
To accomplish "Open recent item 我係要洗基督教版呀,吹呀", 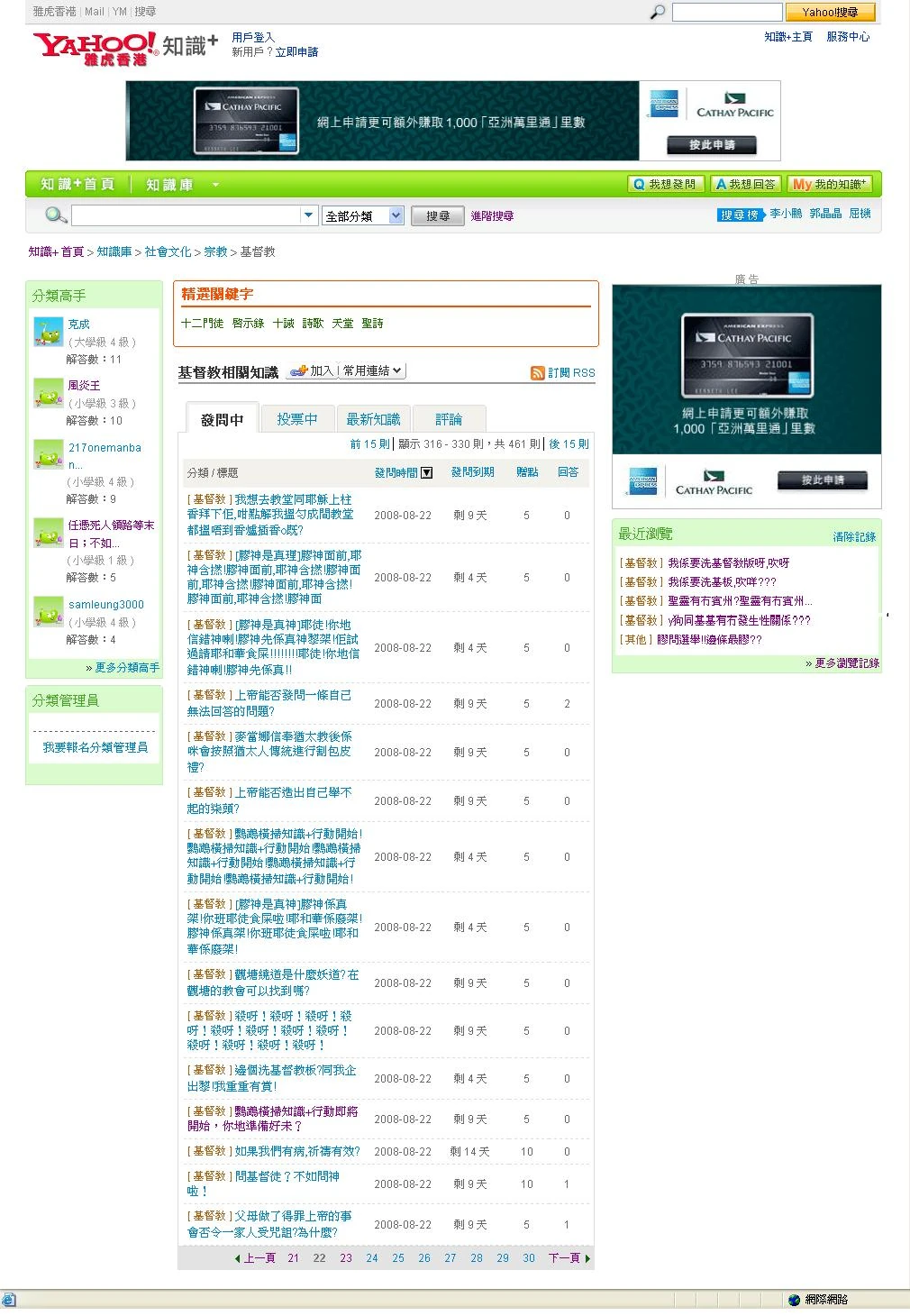I will pyautogui.click(x=728, y=562).
